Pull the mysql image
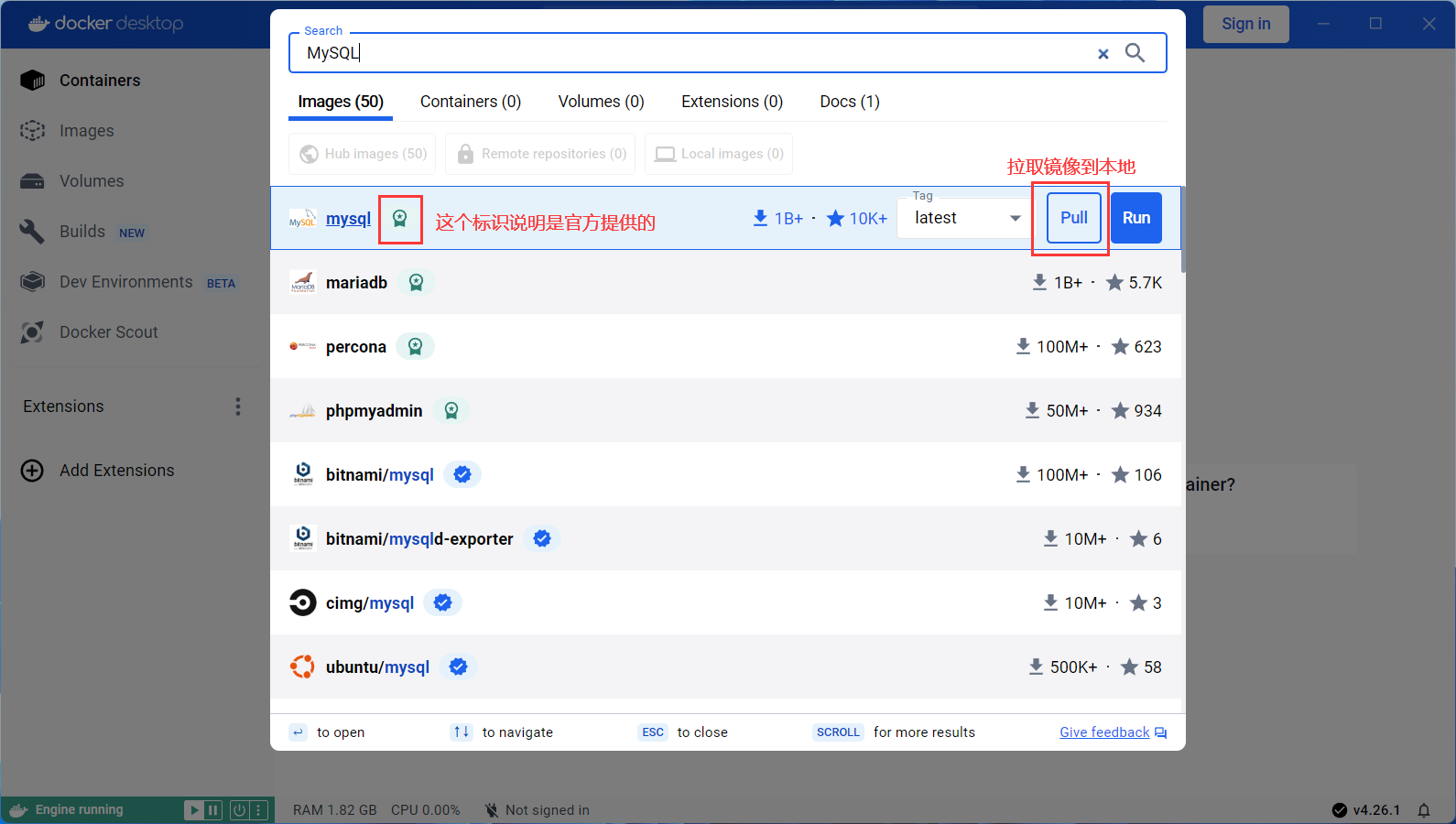Screen dimensions: 1456x824 1074,218
